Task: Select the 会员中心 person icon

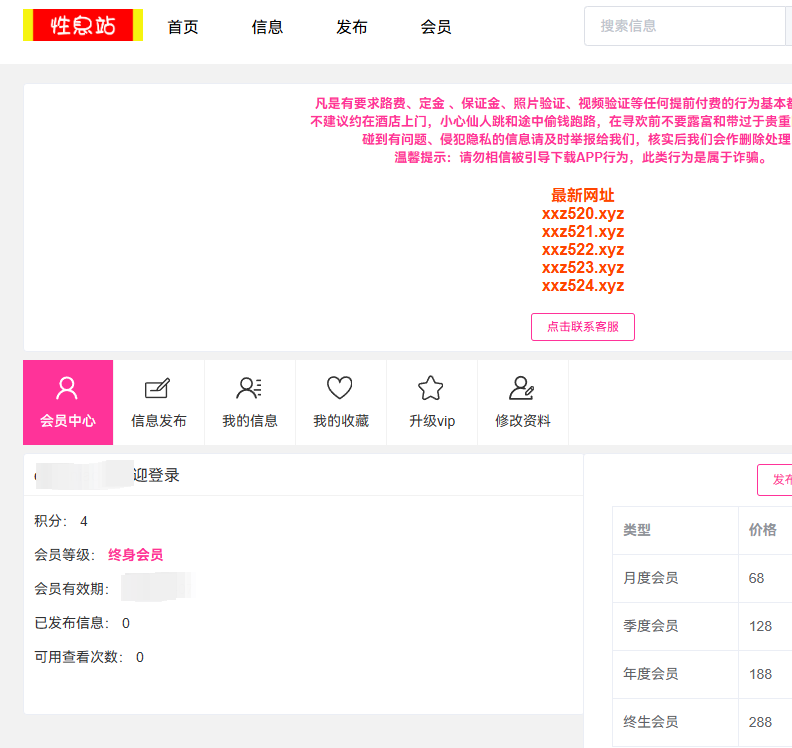Action: tap(67, 388)
